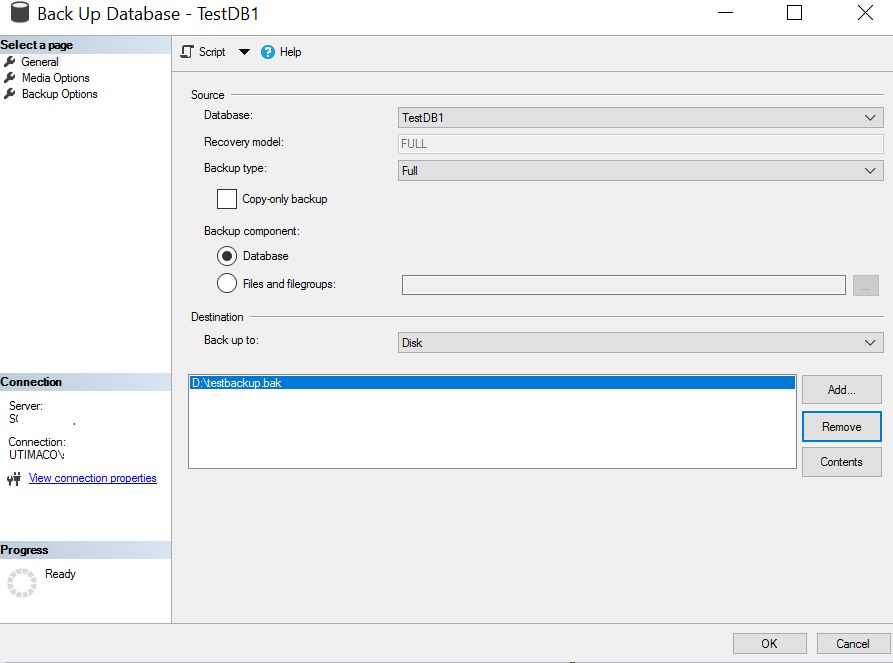
Task: Click the wrench icon beside Backup Options
Action: 10,93
